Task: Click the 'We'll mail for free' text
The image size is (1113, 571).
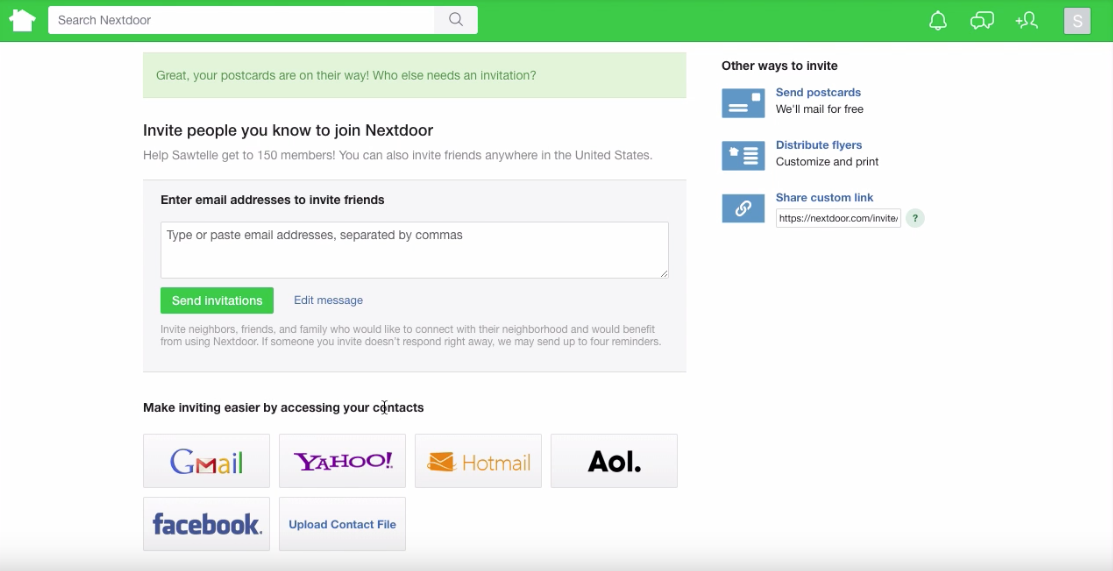Action: [819, 109]
